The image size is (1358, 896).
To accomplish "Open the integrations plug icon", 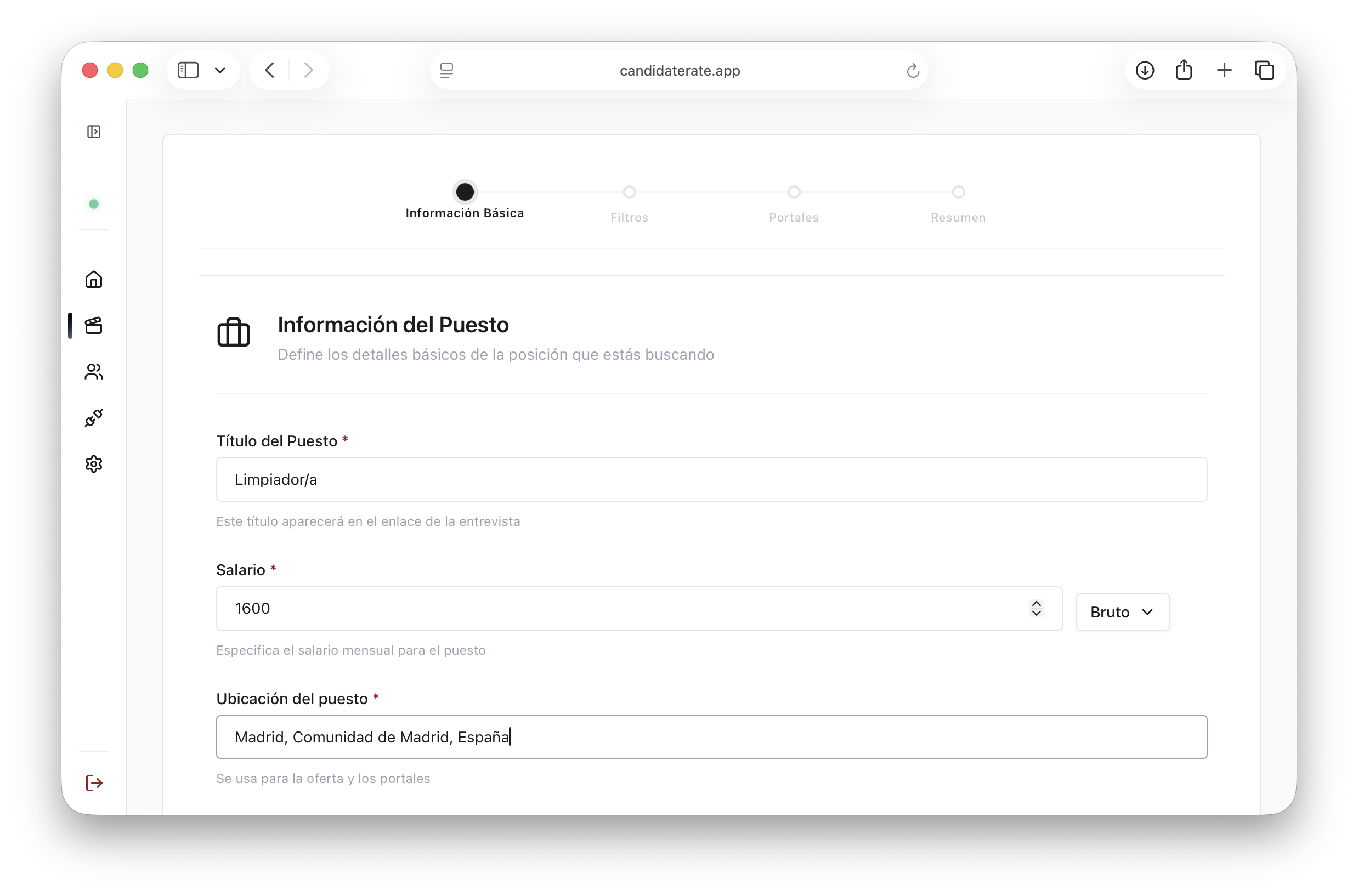I will coord(94,418).
